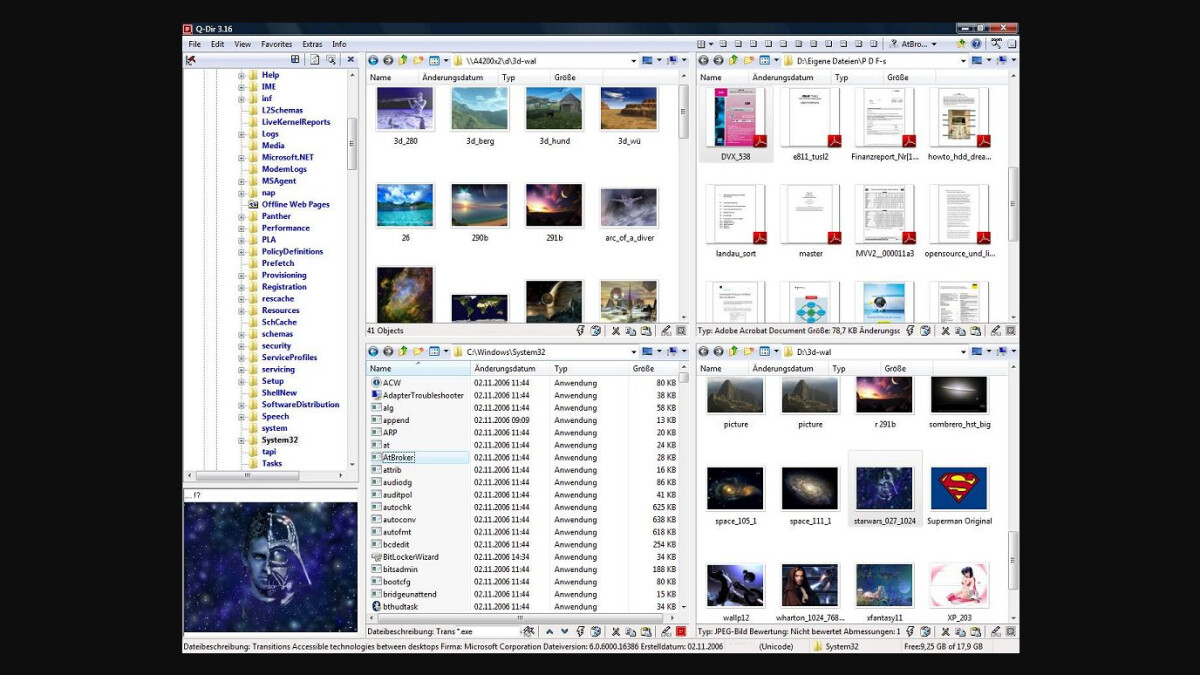Go back in the C:\Windows\System32 pane
The image size is (1200, 675).
[x=373, y=352]
